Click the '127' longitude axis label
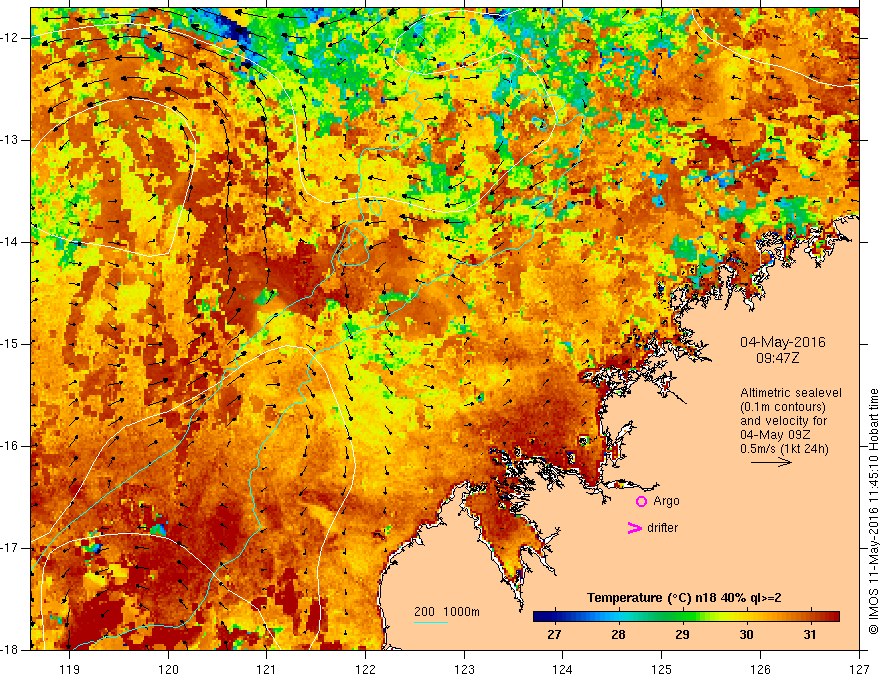 coord(859,669)
